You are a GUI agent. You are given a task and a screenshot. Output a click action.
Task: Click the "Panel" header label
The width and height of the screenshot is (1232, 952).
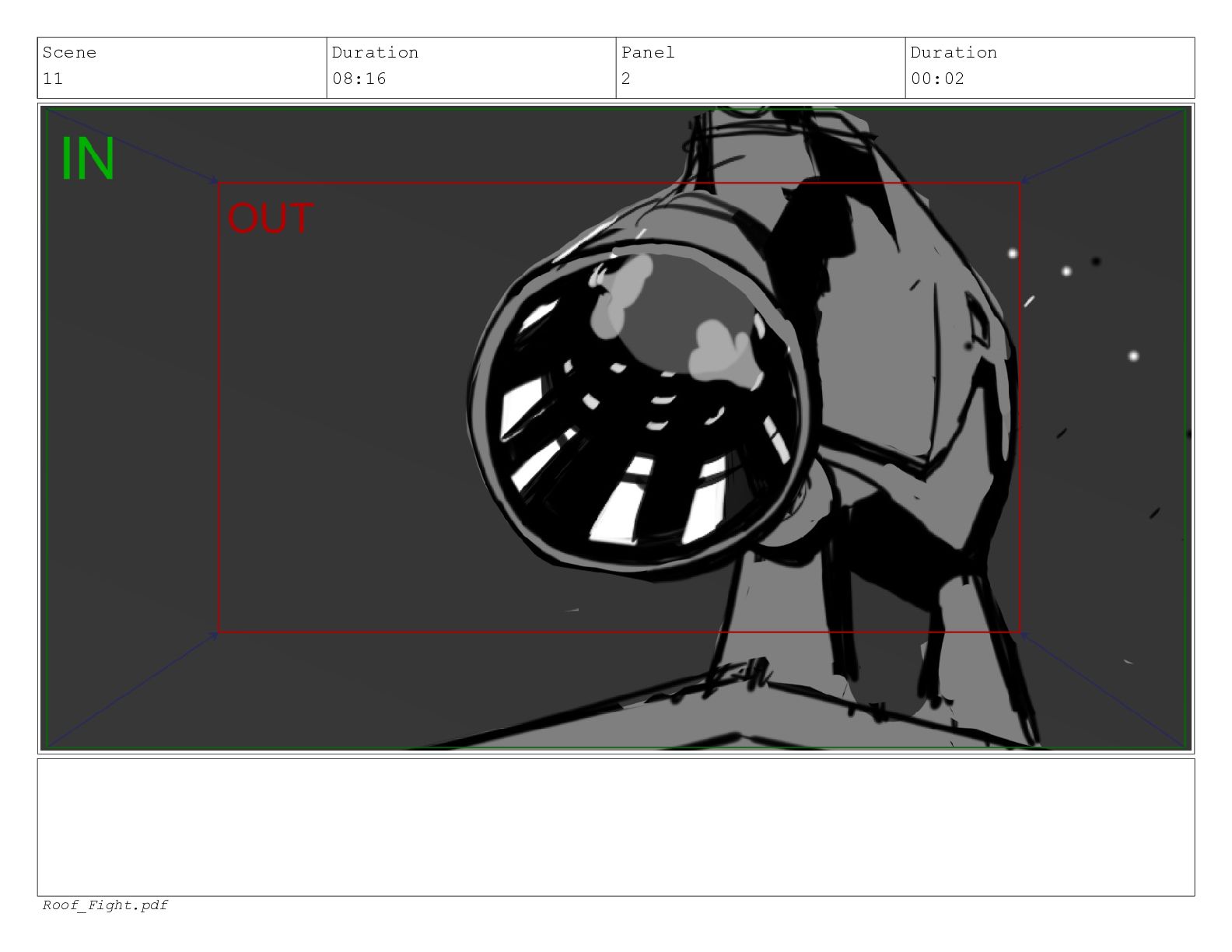tap(648, 53)
